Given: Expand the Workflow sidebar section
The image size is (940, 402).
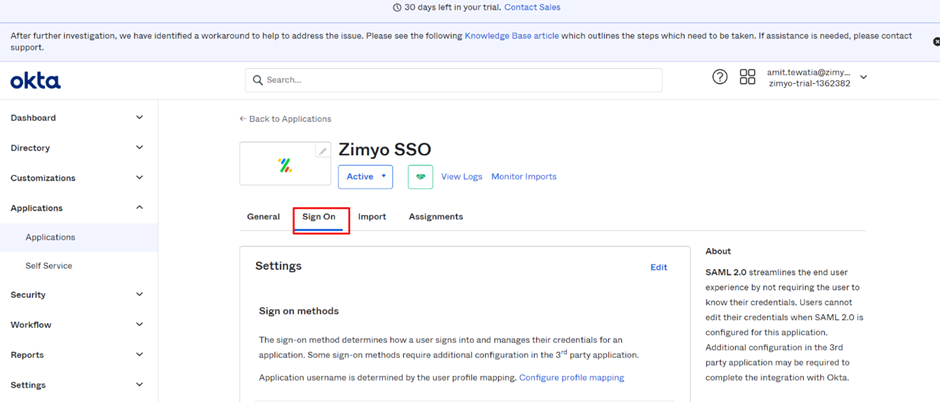Looking at the screenshot, I should (x=79, y=325).
